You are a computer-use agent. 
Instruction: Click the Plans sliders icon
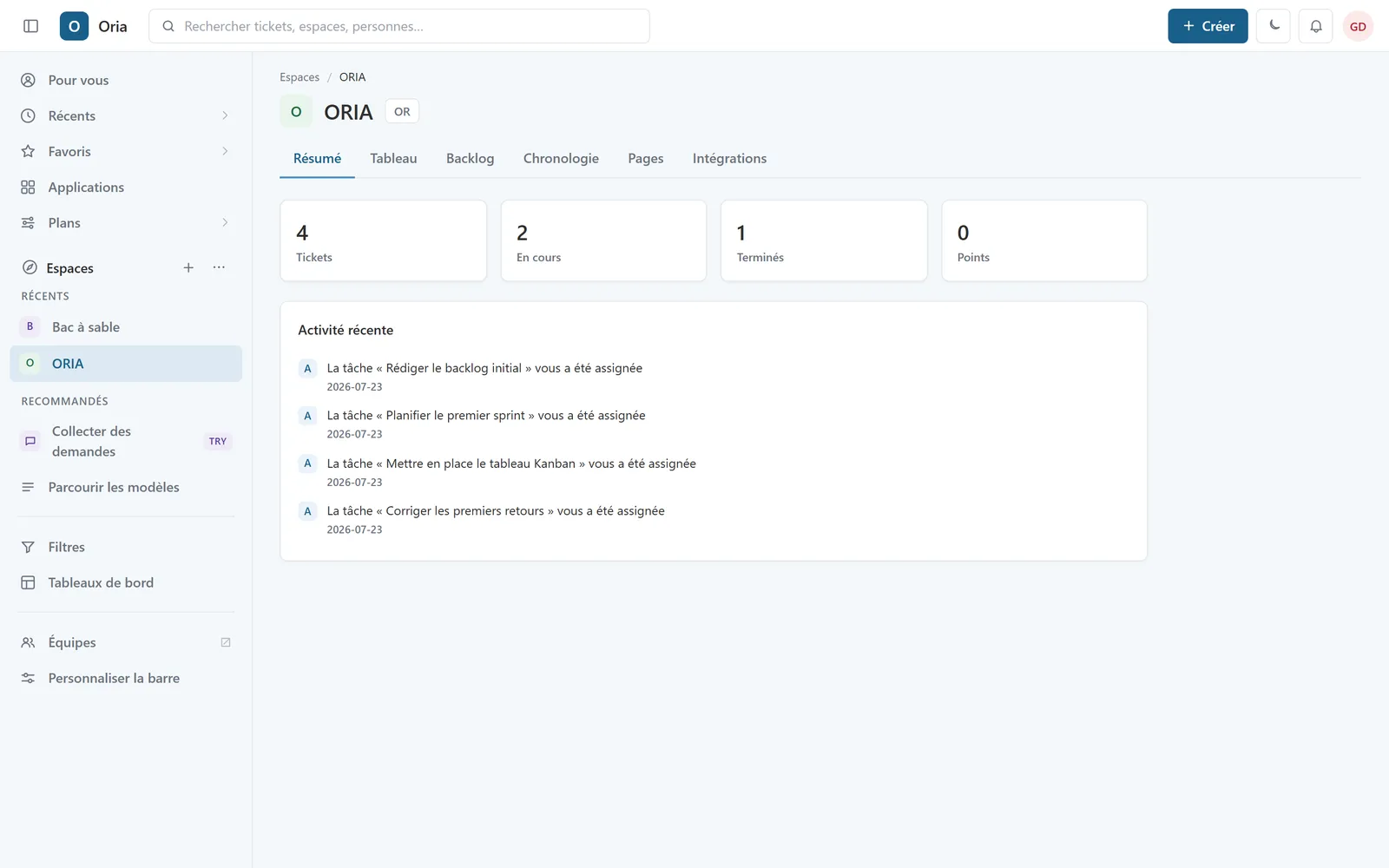pos(28,222)
